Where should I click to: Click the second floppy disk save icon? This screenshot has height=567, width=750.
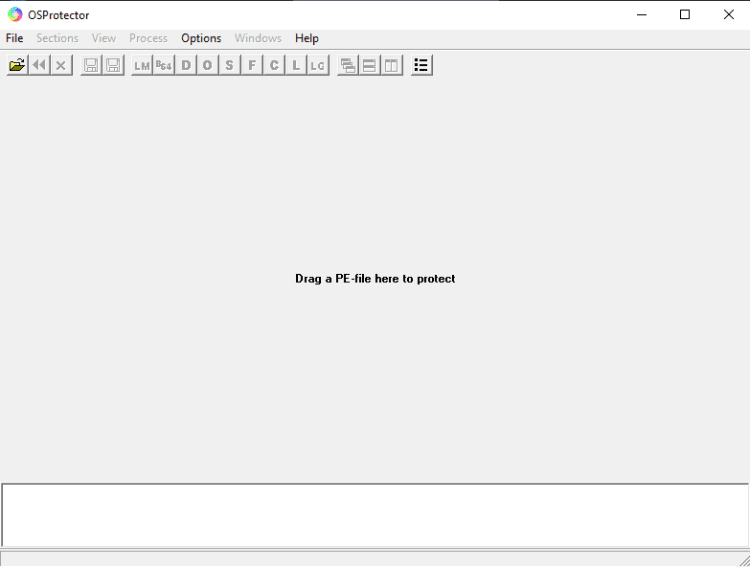pos(113,65)
